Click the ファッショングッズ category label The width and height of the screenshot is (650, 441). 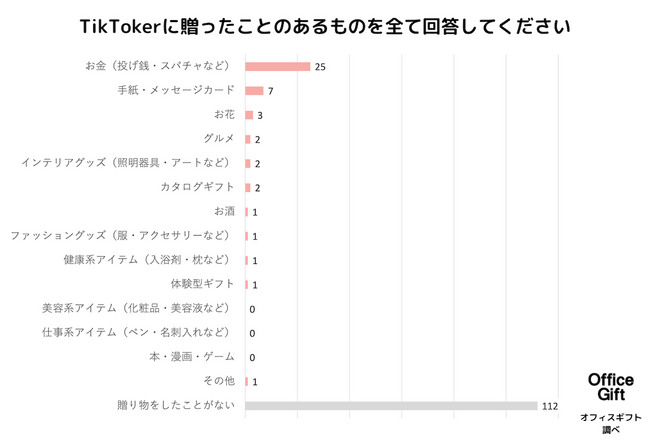120,235
